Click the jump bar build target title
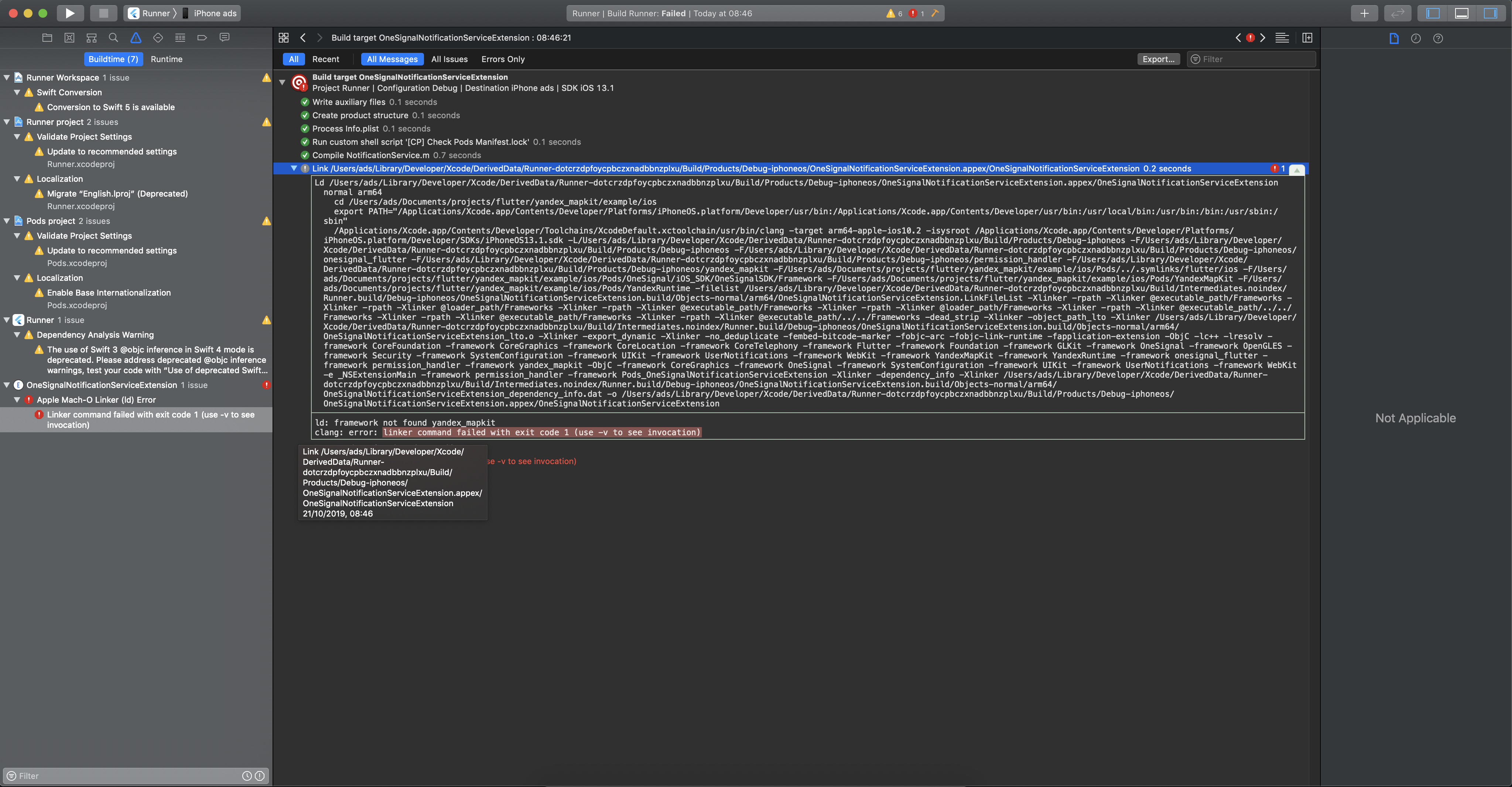This screenshot has width=1512, height=787. 451,38
